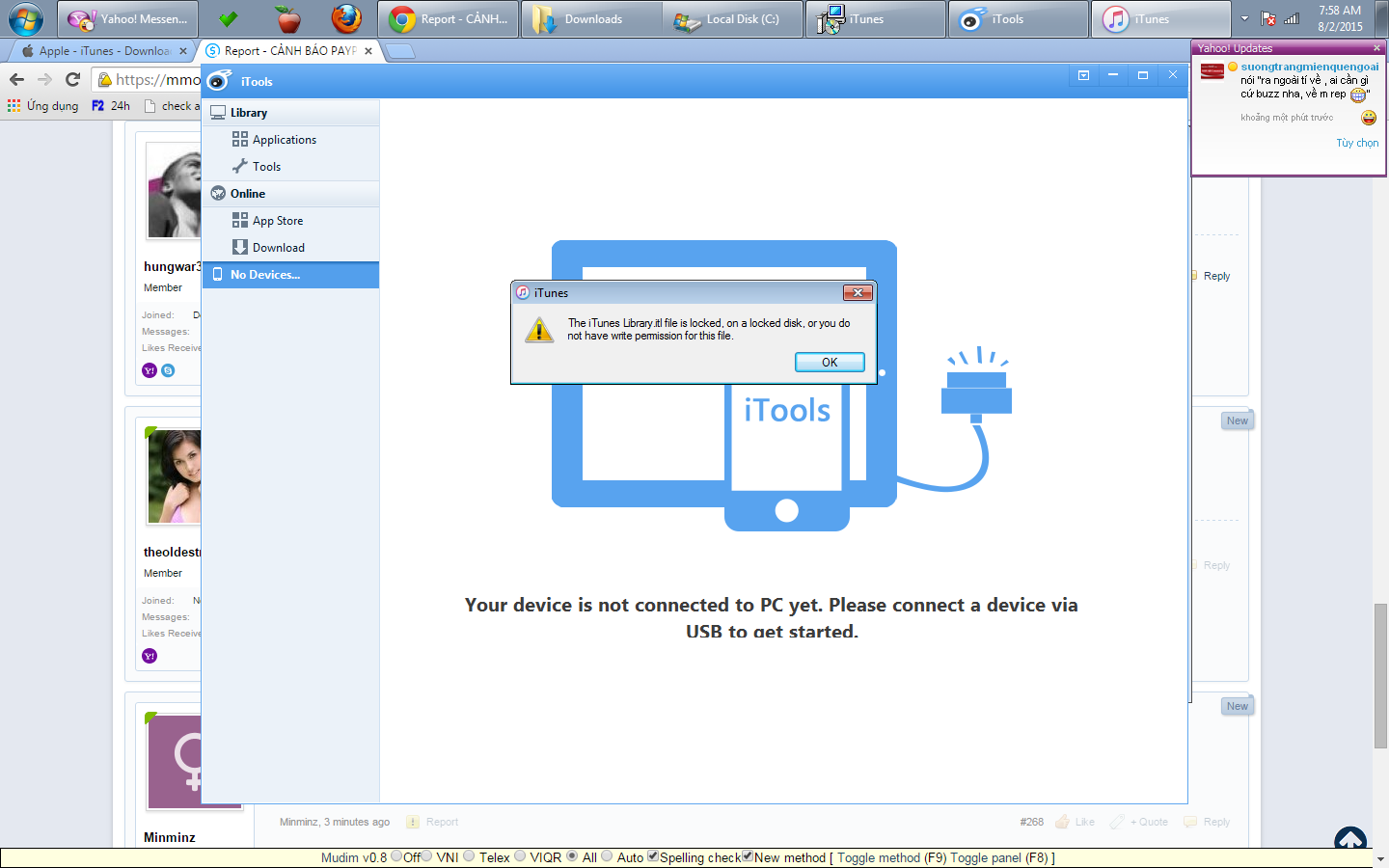Viewport: 1389px width, 868px height.
Task: Open Local Disk (C:) taskbar button
Action: 733,19
